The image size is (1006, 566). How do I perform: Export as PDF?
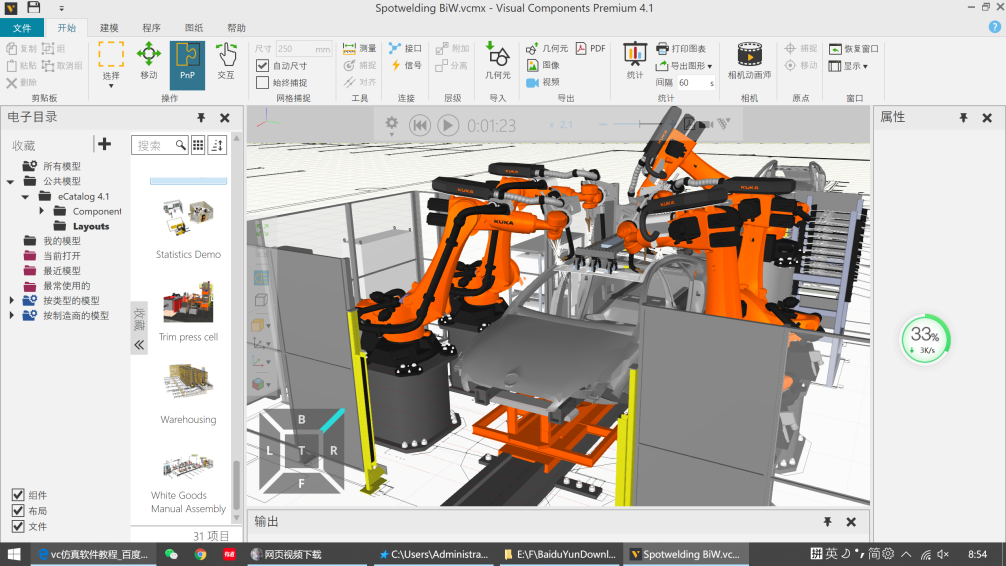[x=590, y=48]
